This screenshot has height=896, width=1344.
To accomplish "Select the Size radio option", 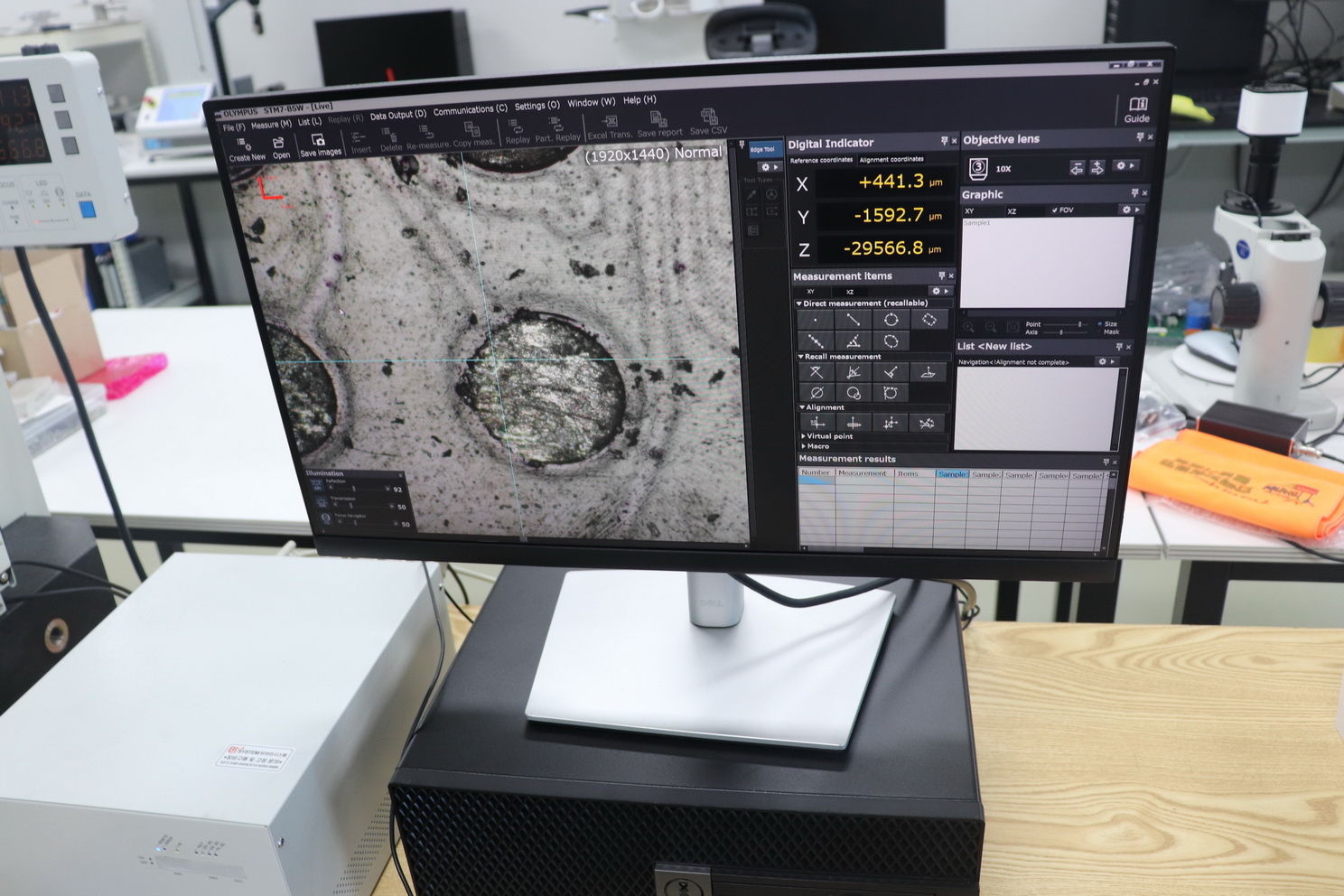I will 1099,323.
